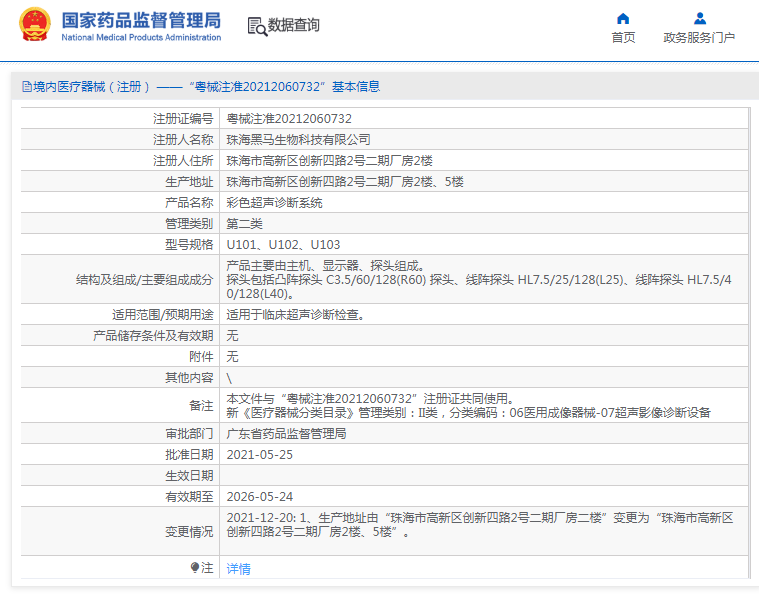This screenshot has height=598, width=759.
Task: Click the 批准日期 label cell
Action: (x=189, y=455)
